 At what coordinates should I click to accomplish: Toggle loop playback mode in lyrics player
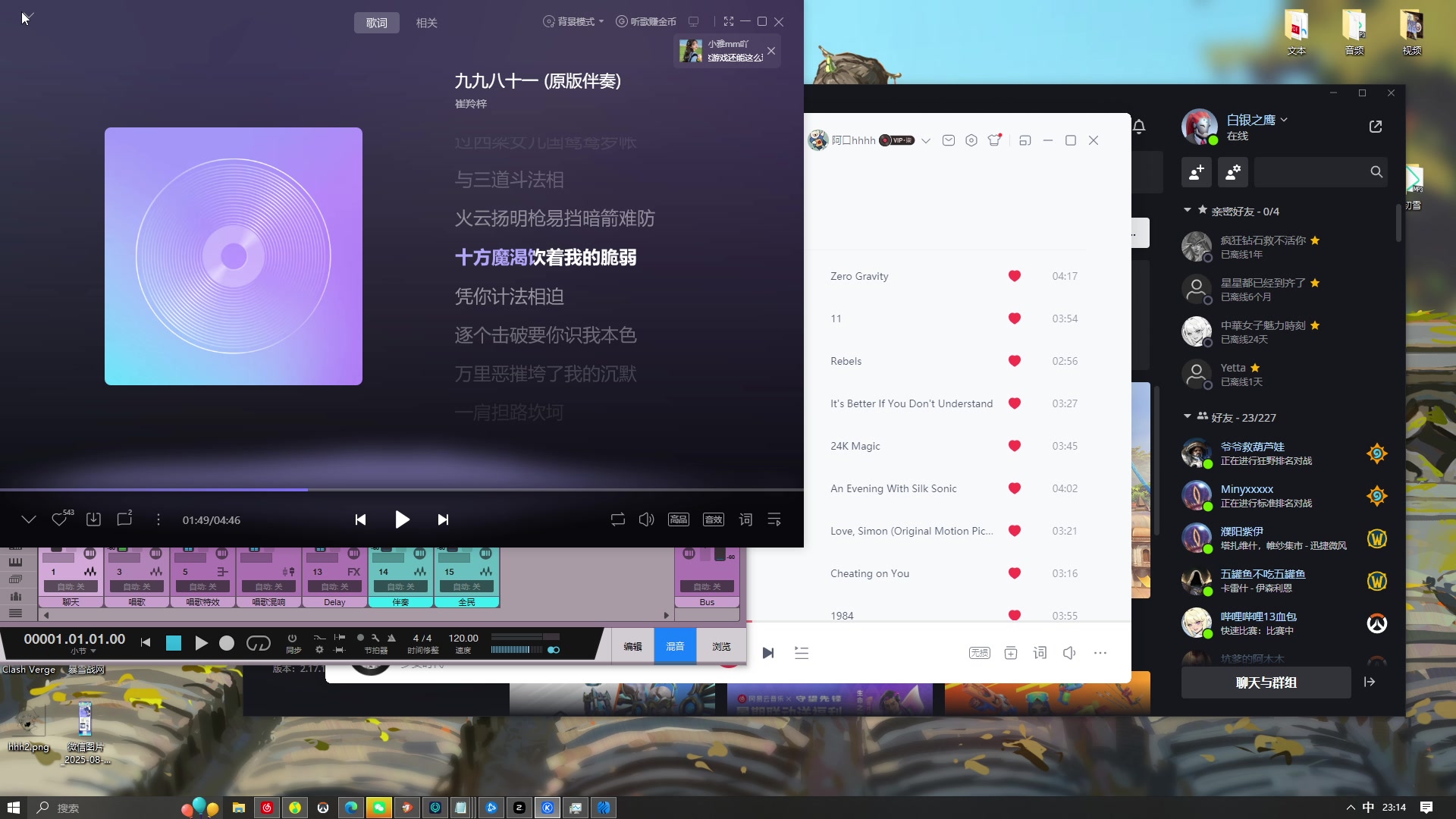(x=618, y=519)
